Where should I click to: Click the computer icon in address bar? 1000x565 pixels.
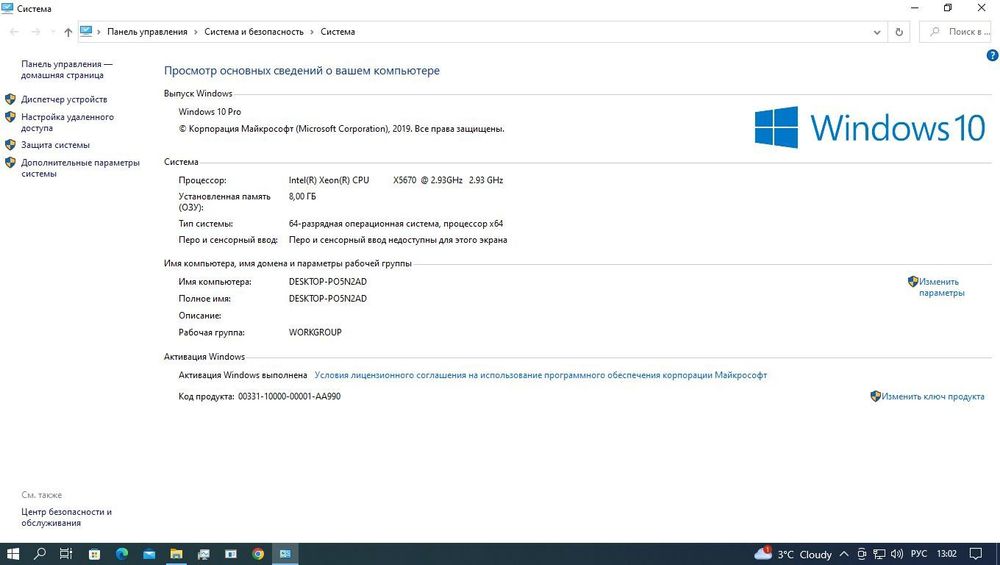pyautogui.click(x=86, y=31)
